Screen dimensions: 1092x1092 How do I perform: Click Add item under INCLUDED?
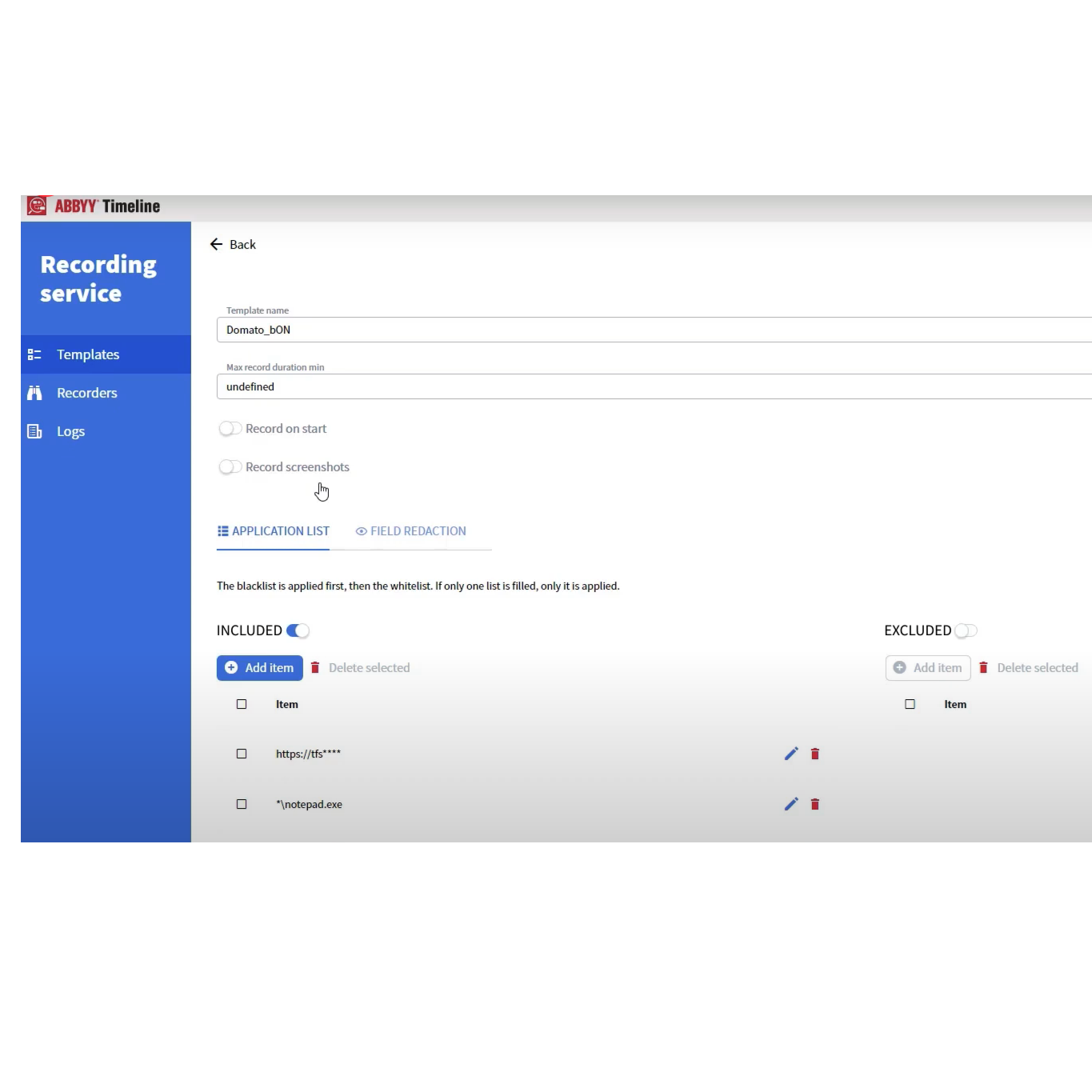(x=259, y=668)
